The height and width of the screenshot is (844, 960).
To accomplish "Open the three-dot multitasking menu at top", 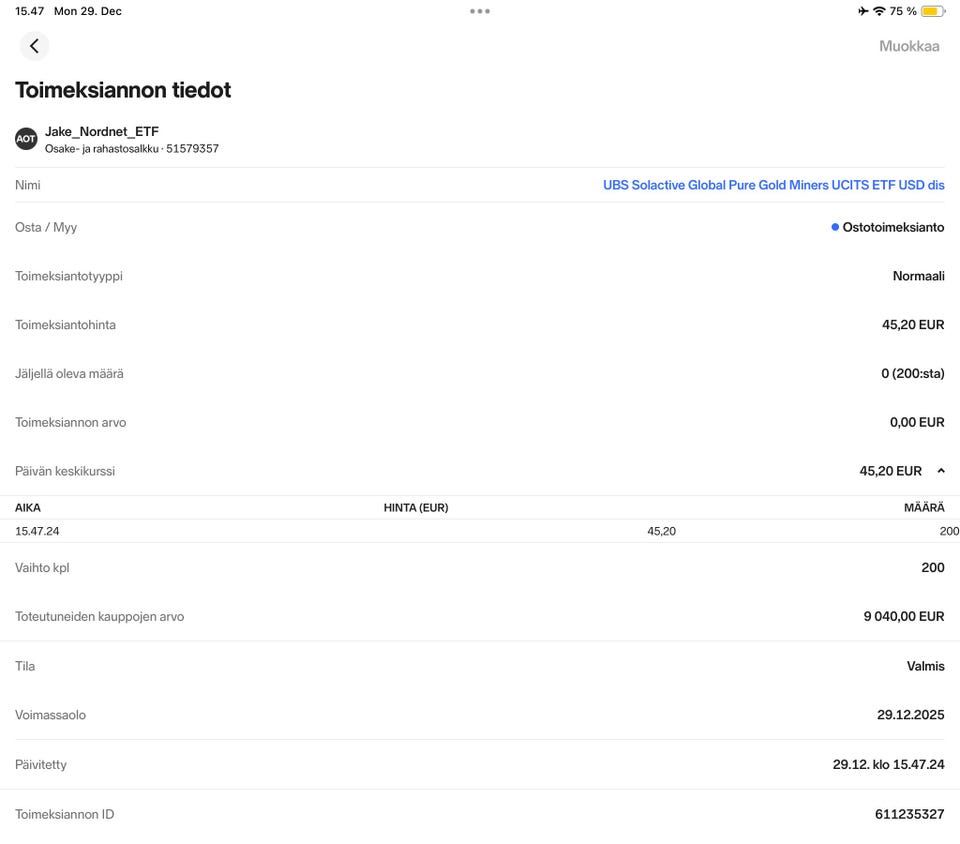I will pyautogui.click(x=480, y=11).
